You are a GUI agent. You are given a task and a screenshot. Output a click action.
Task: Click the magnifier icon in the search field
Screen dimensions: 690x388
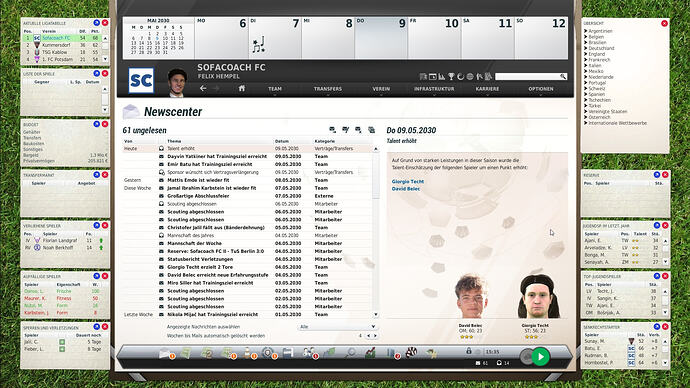563,77
